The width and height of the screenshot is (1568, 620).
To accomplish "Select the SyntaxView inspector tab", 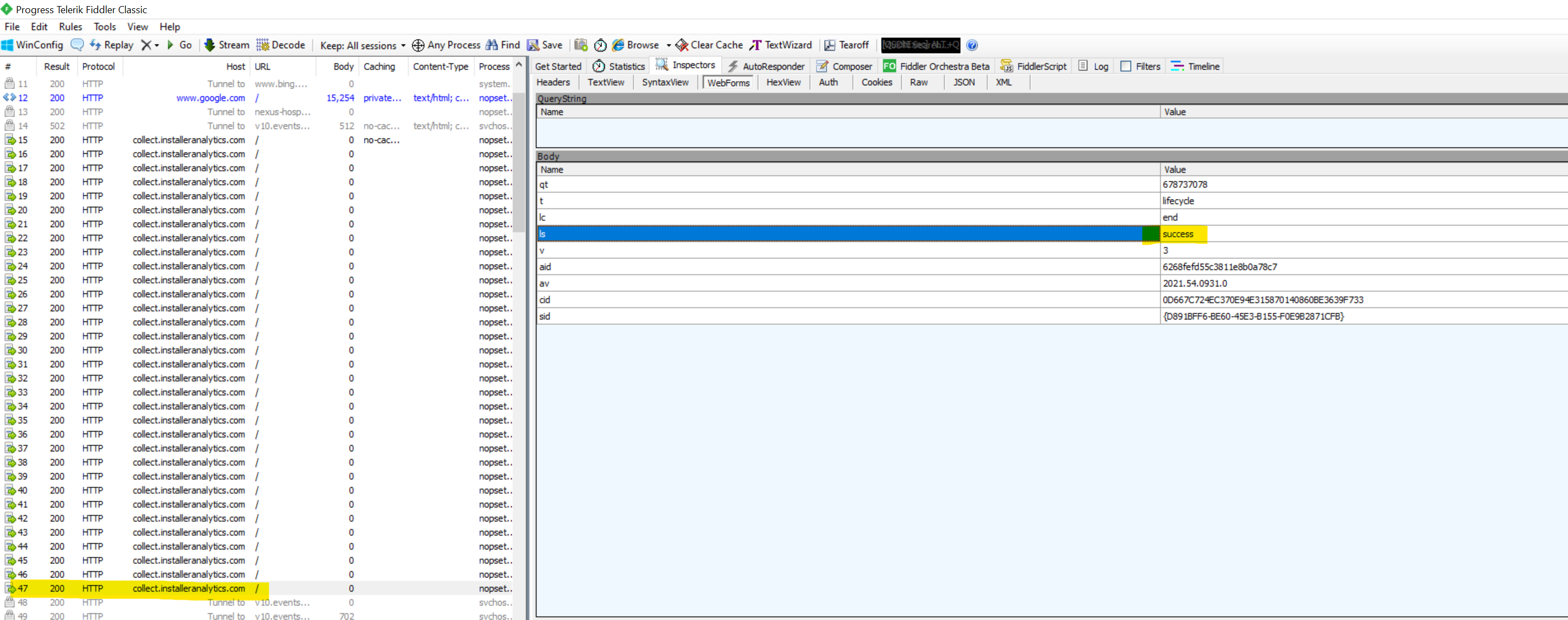I will (x=665, y=83).
